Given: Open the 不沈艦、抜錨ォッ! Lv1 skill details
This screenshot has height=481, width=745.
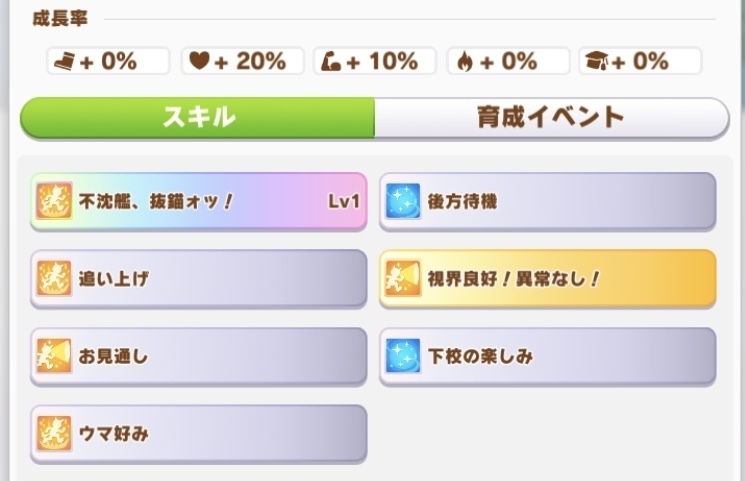Looking at the screenshot, I should [200, 202].
